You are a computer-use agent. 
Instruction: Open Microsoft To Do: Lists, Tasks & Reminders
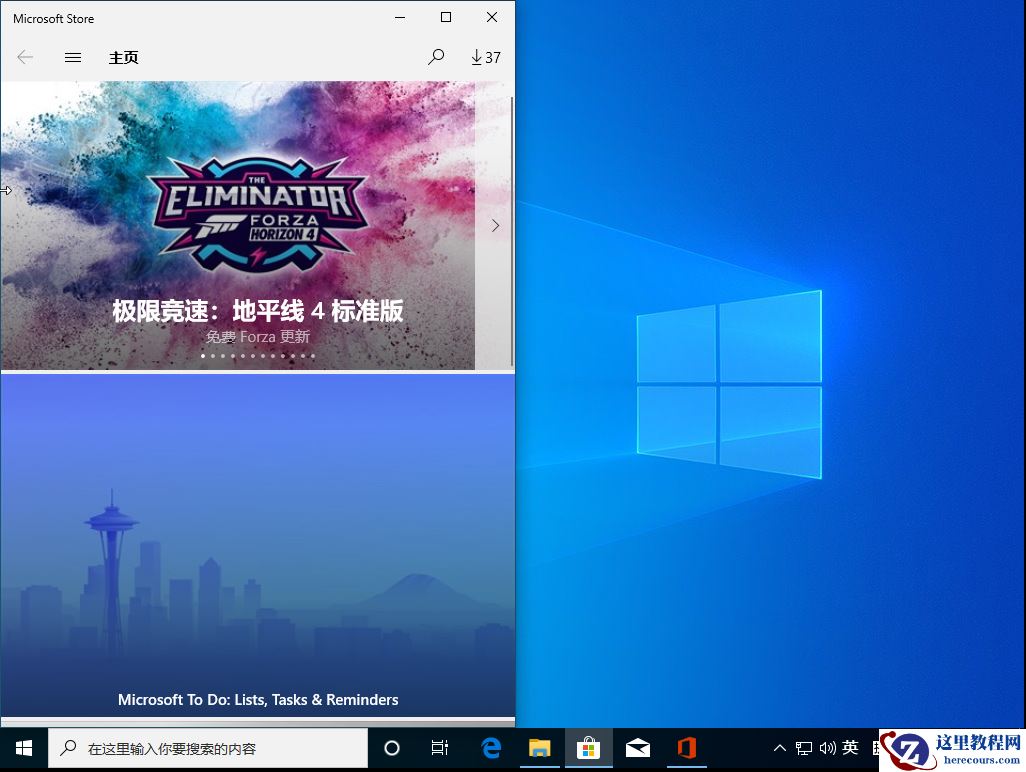tap(258, 699)
